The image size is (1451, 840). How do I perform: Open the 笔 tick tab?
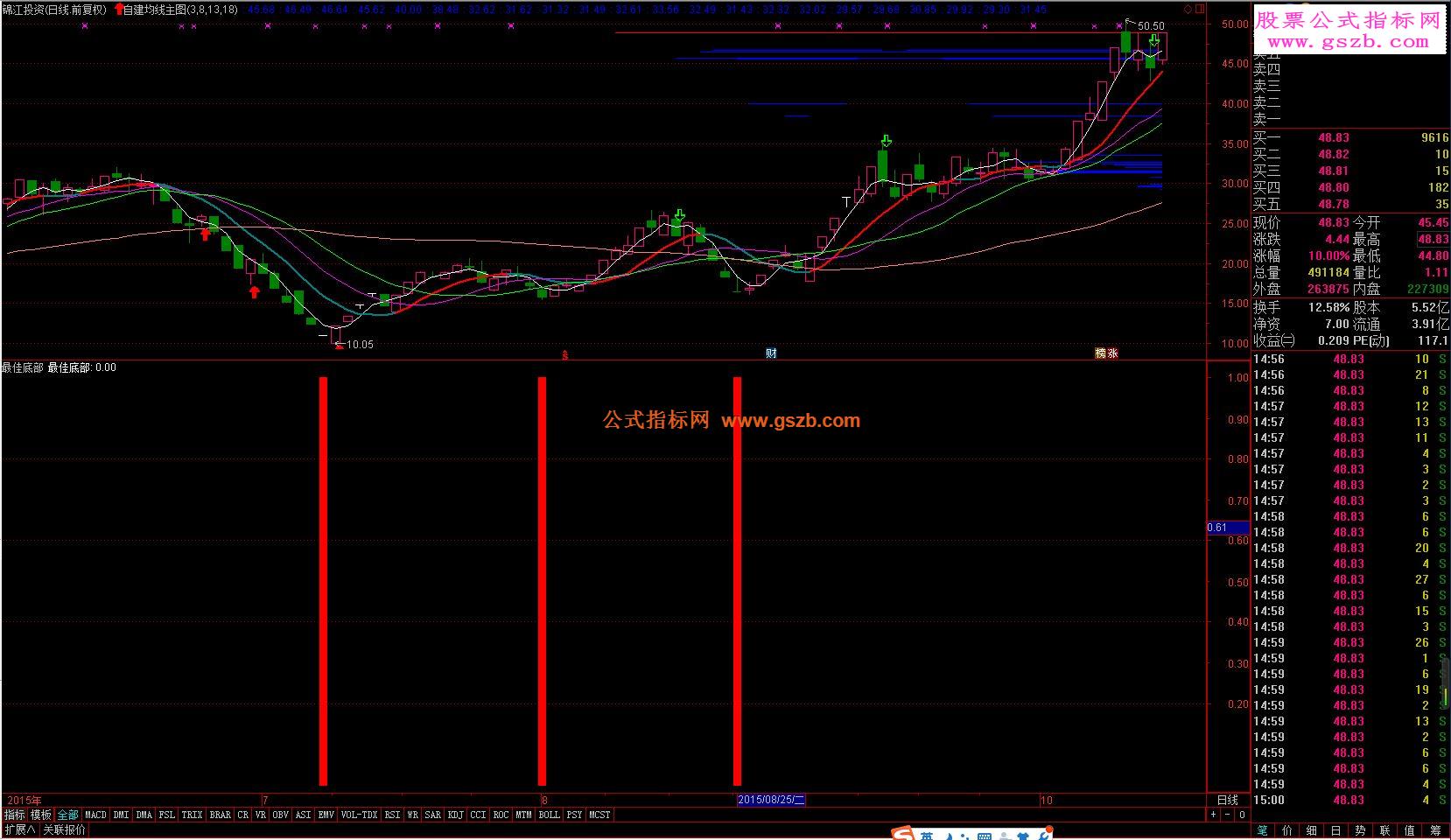1263,830
